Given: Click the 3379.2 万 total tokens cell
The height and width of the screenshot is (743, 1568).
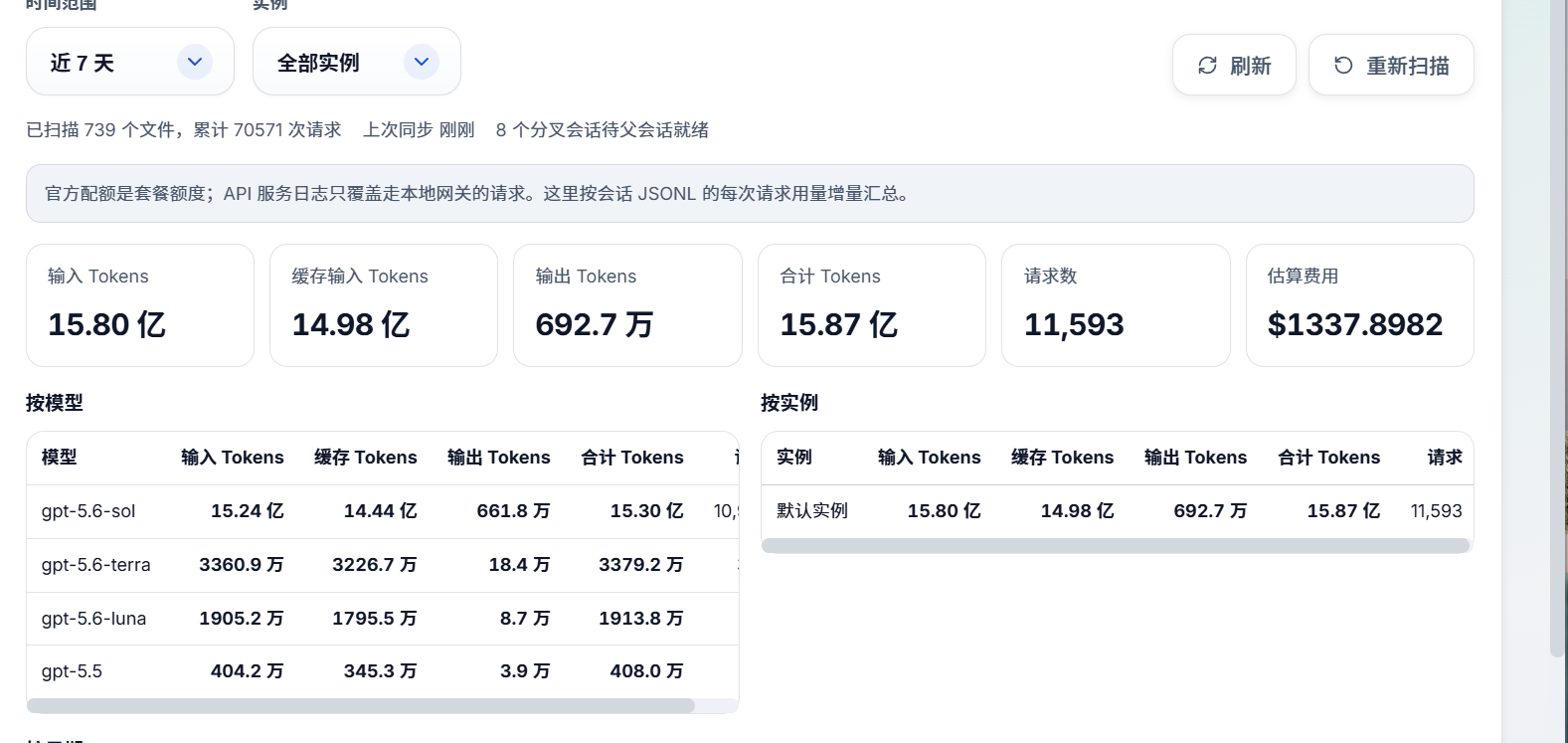Looking at the screenshot, I should [x=641, y=565].
